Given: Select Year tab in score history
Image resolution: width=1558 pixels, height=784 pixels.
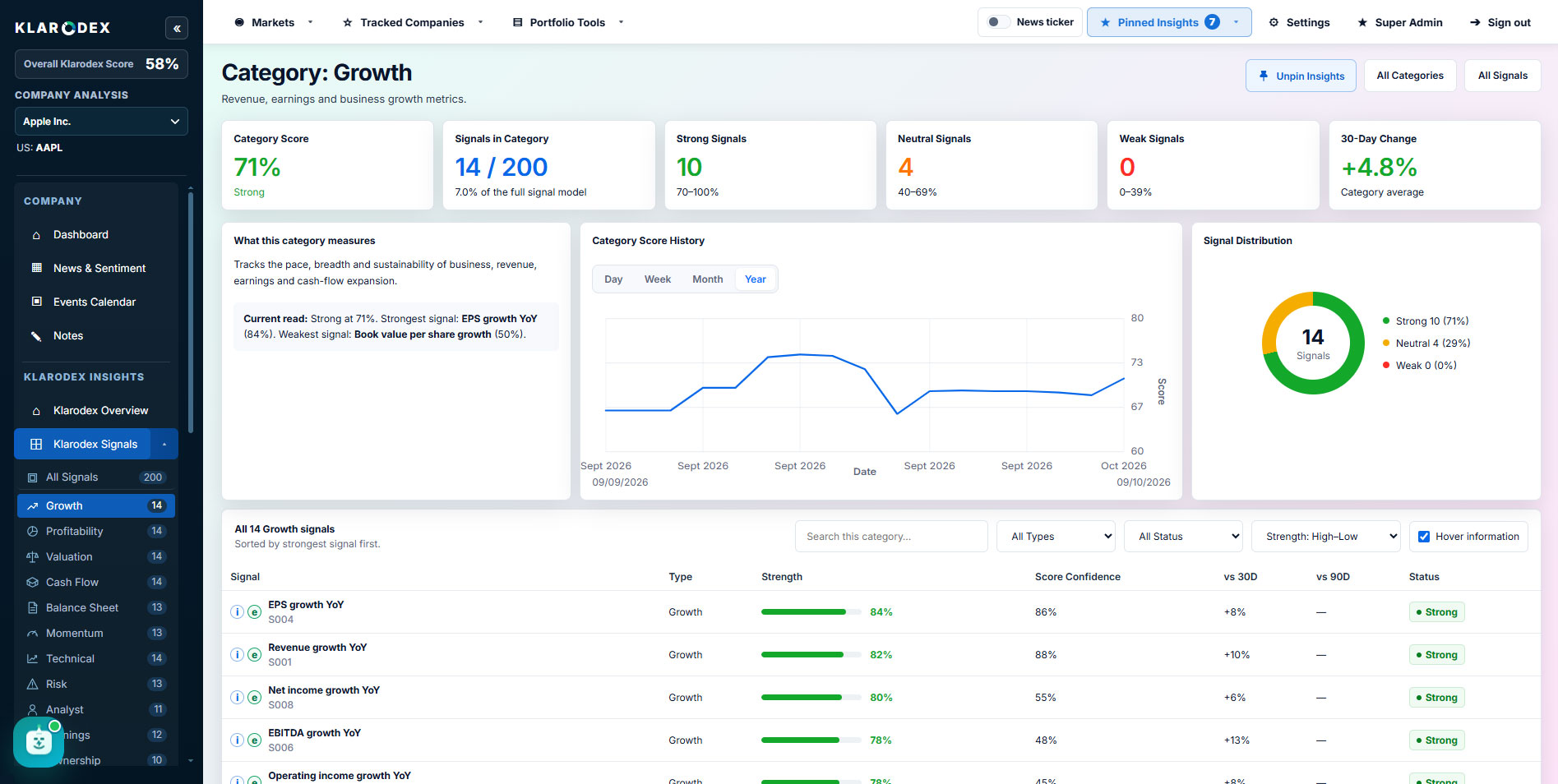Looking at the screenshot, I should coord(756,279).
